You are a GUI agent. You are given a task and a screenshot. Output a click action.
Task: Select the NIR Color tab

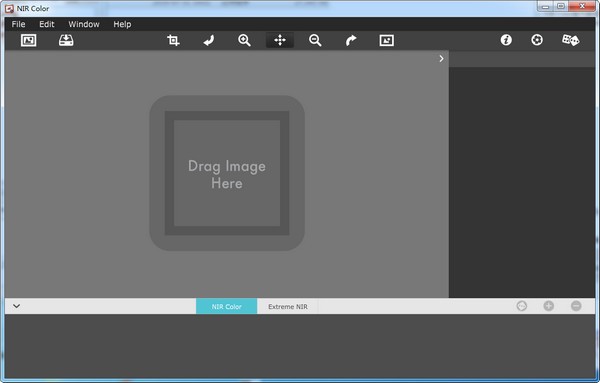tap(227, 306)
